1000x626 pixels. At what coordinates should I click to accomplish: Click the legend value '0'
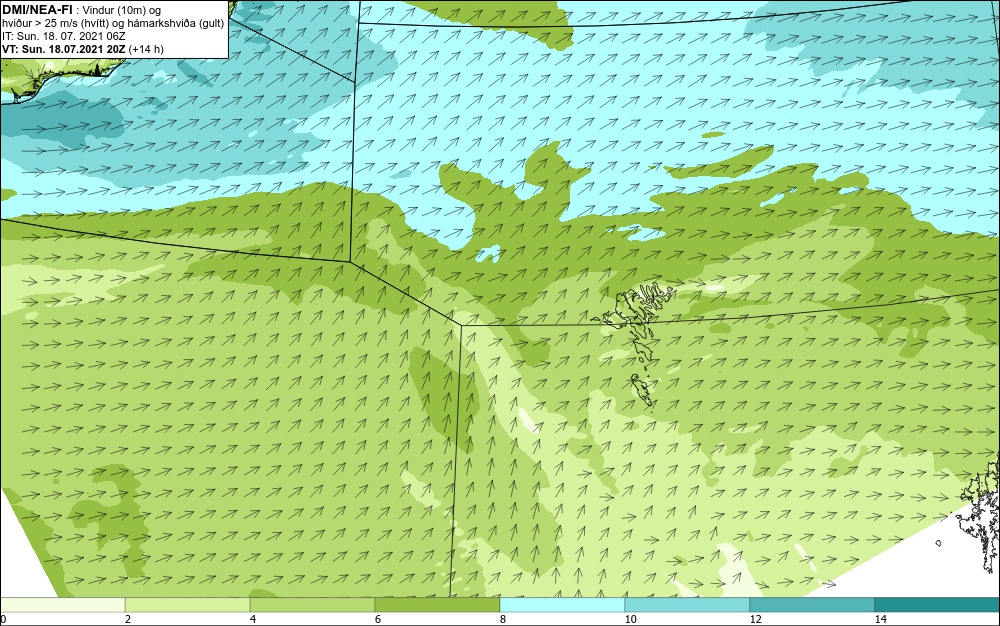[3, 619]
